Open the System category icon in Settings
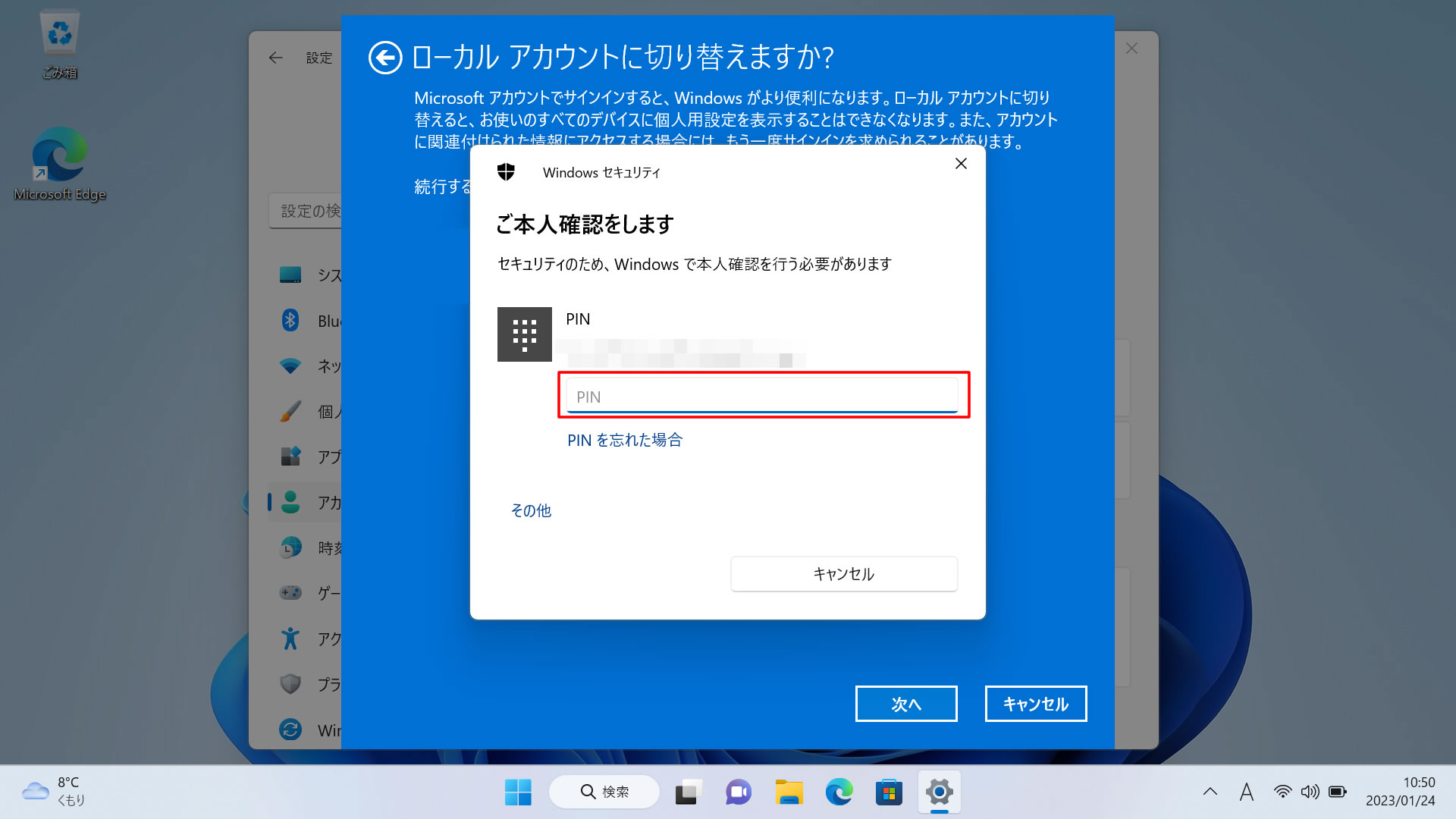The width and height of the screenshot is (1456, 819). pyautogui.click(x=290, y=275)
